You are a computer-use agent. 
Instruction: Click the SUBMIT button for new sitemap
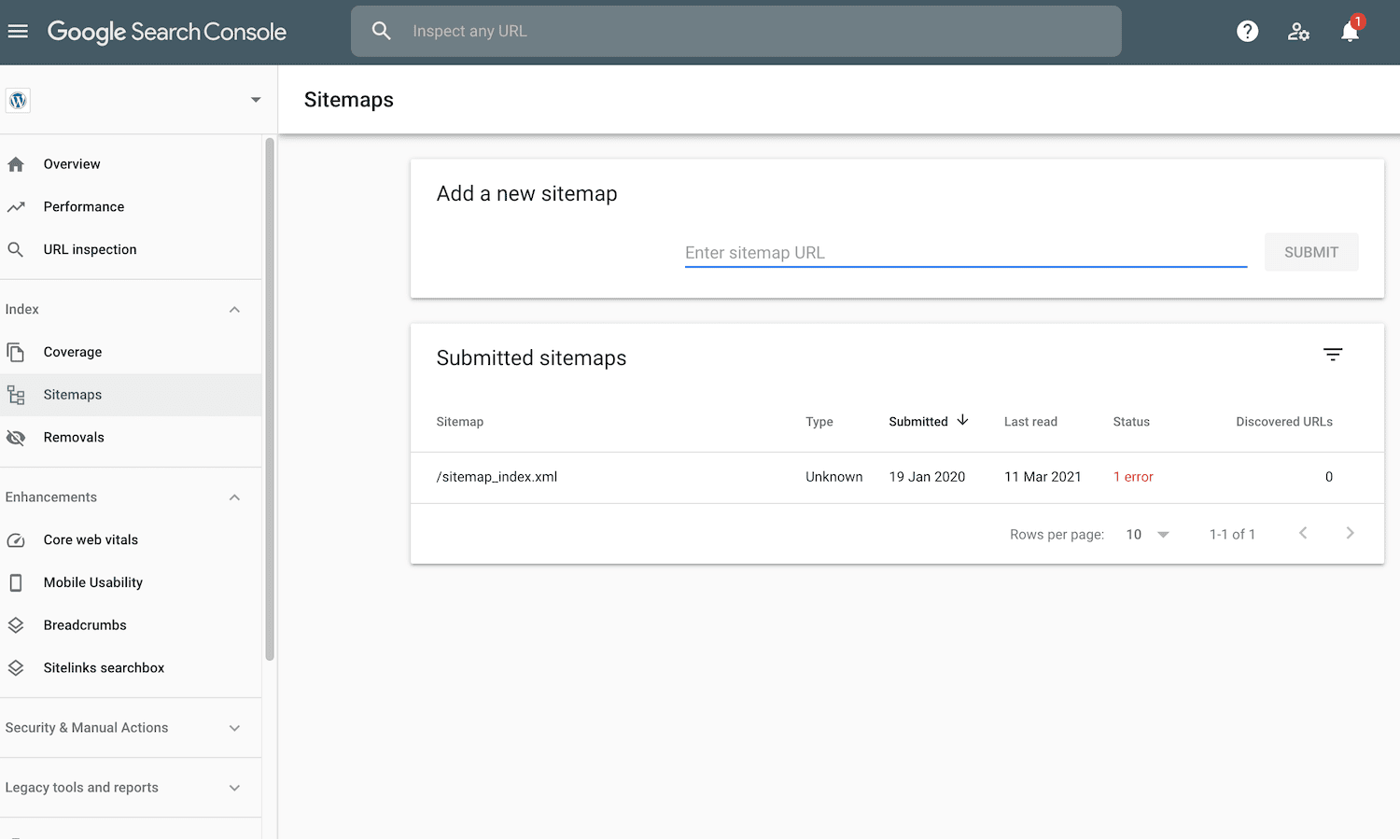pos(1310,252)
